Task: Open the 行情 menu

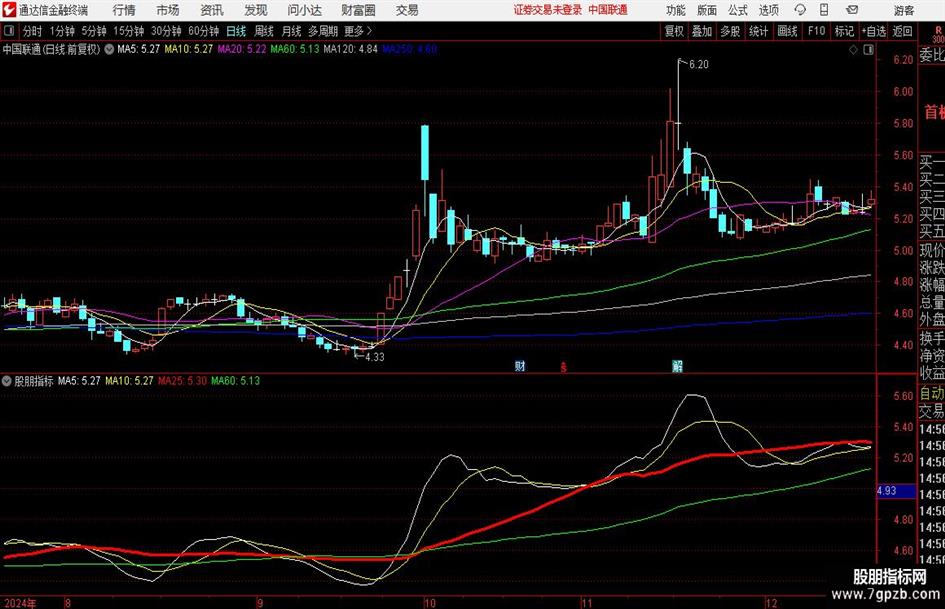Action: pos(124,10)
